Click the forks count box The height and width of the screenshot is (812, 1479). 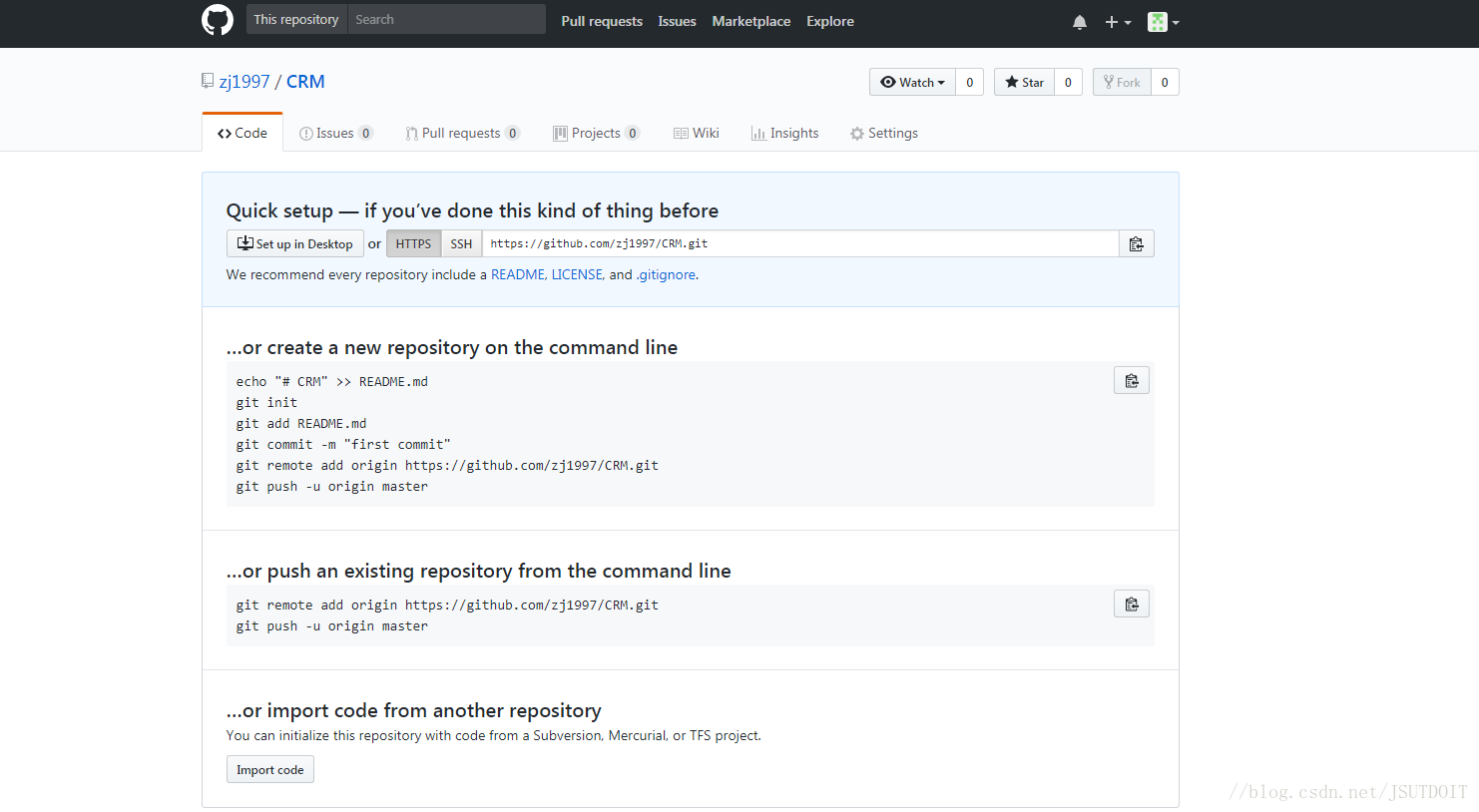point(1165,82)
